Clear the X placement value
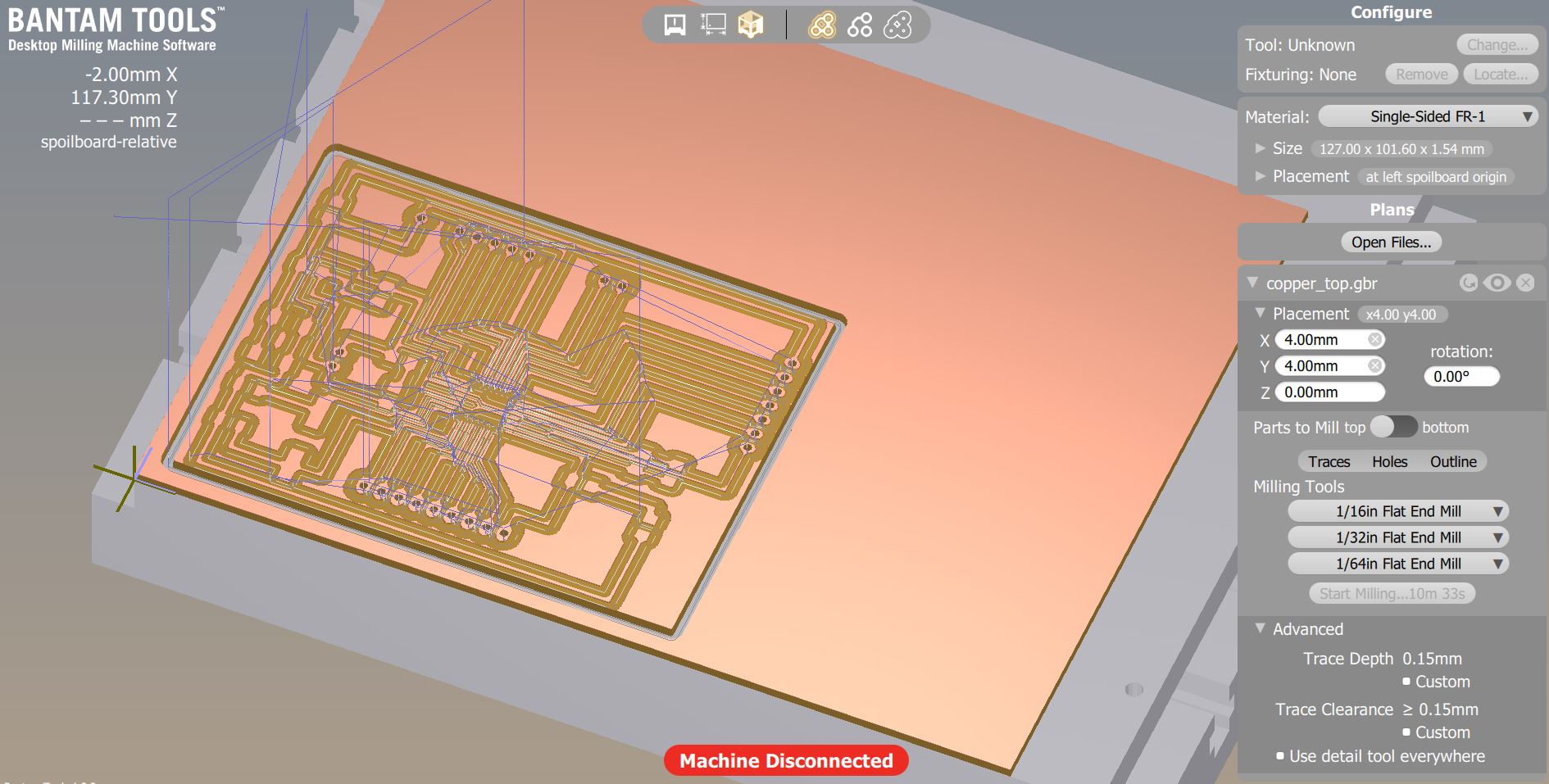Viewport: 1549px width, 784px height. [1375, 339]
